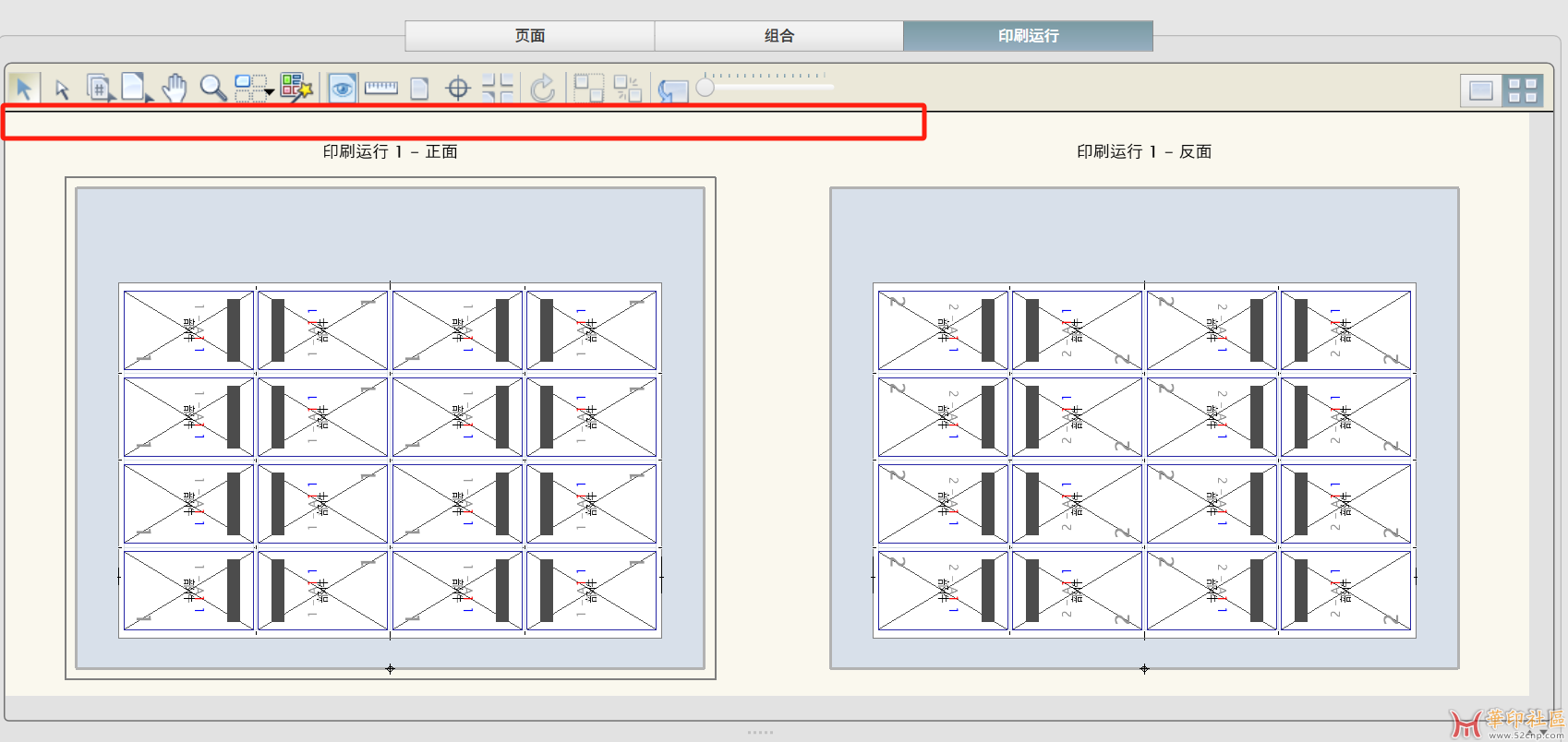Choose the blank page tool
The height and width of the screenshot is (742, 1568).
click(x=137, y=88)
